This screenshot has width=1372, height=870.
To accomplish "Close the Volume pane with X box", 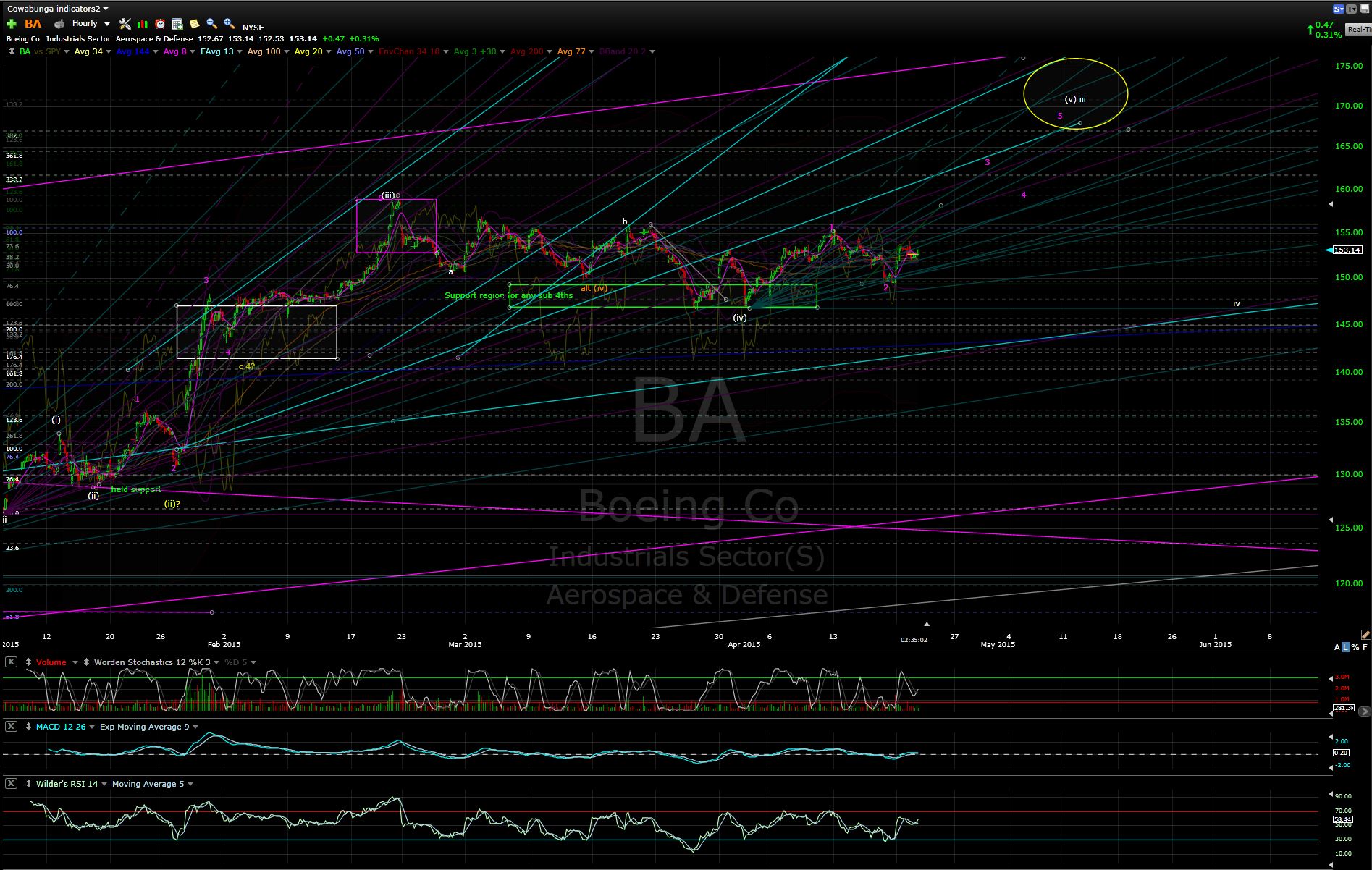I will (12, 662).
